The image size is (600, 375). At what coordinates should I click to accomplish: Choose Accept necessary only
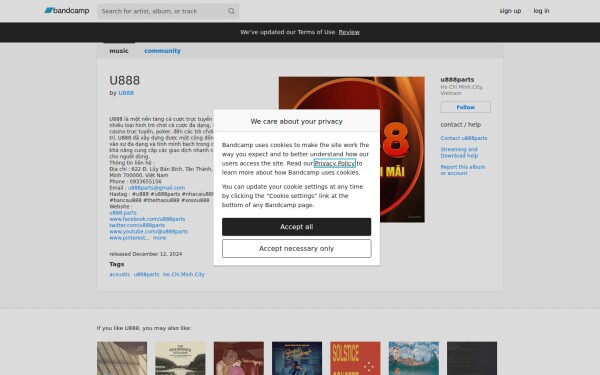[297, 249]
